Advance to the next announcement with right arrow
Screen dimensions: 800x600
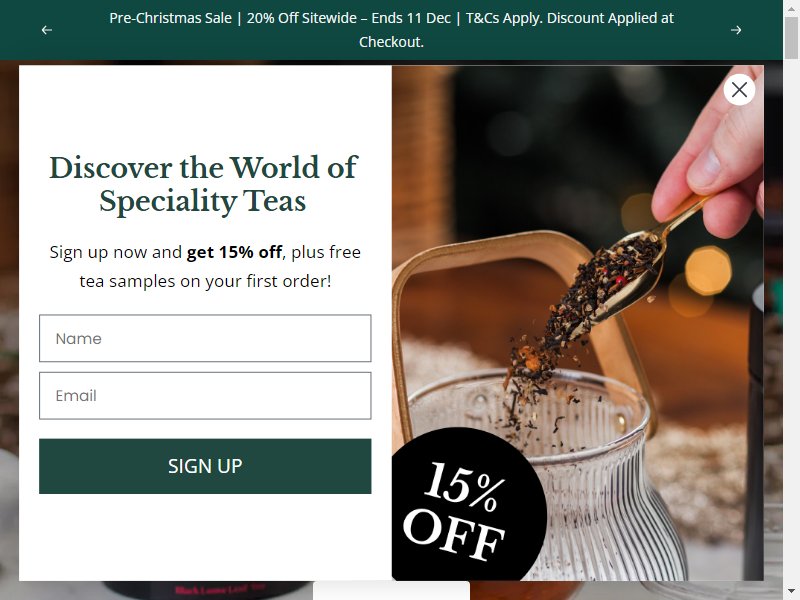tap(736, 30)
